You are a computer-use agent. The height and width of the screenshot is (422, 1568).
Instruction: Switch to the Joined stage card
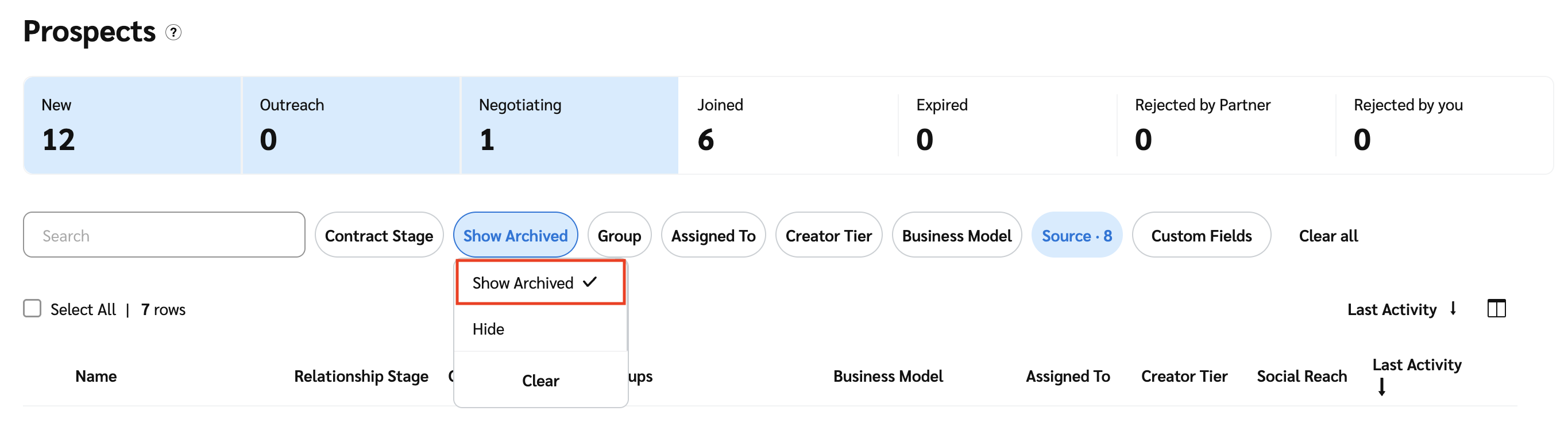click(787, 125)
